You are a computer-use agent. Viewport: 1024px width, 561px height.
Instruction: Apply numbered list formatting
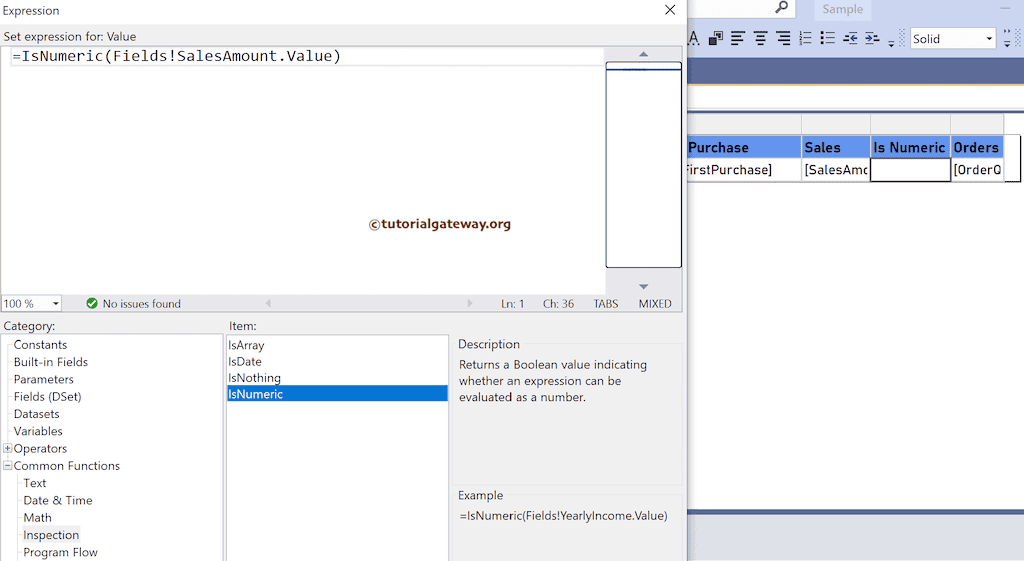[806, 39]
